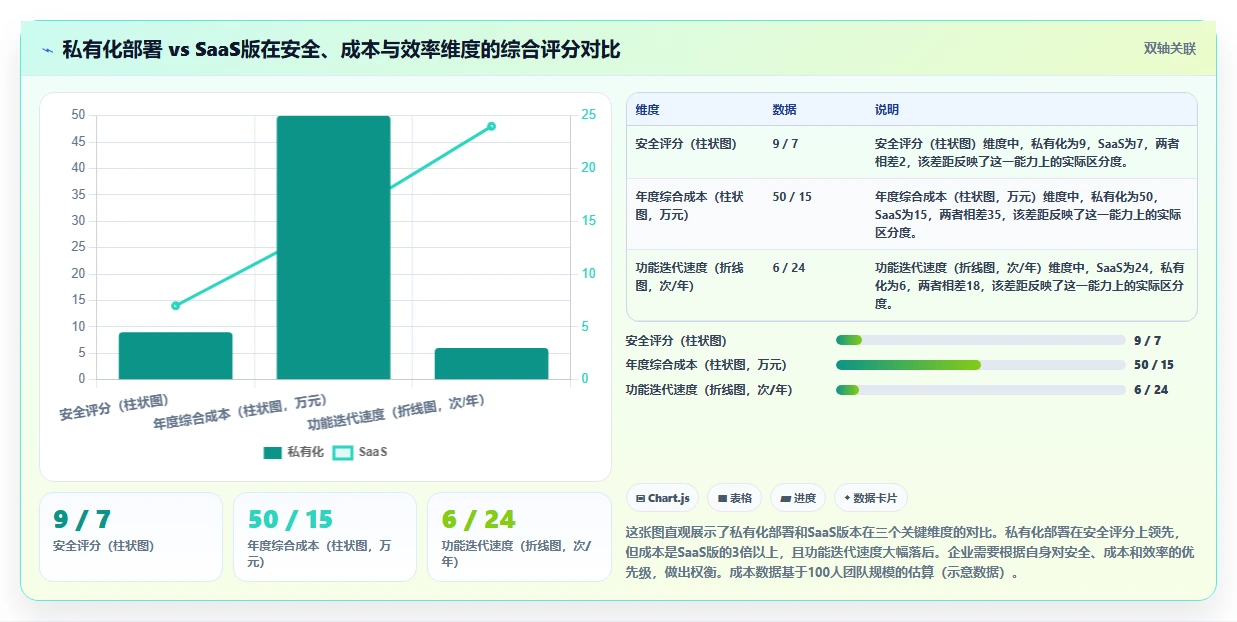Click the 9 / 7 cell in the table
This screenshot has width=1237, height=622.
coord(785,144)
